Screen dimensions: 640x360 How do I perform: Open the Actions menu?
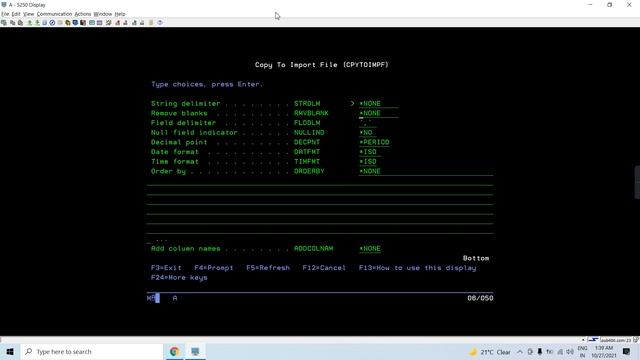83,14
